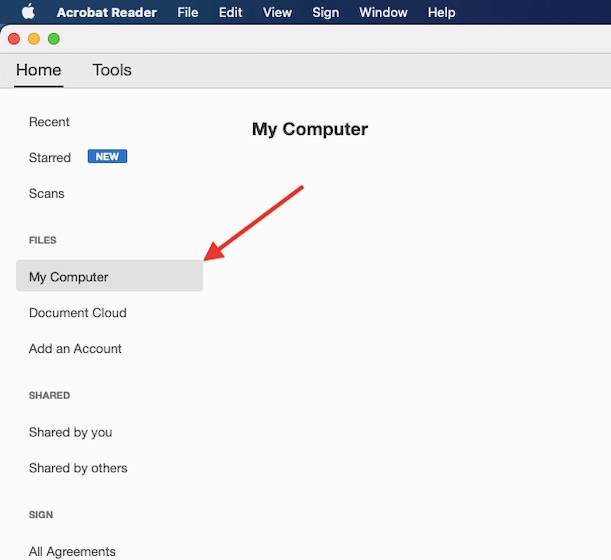Click the My Computer page heading
Screen dimensions: 611x560
(310, 129)
